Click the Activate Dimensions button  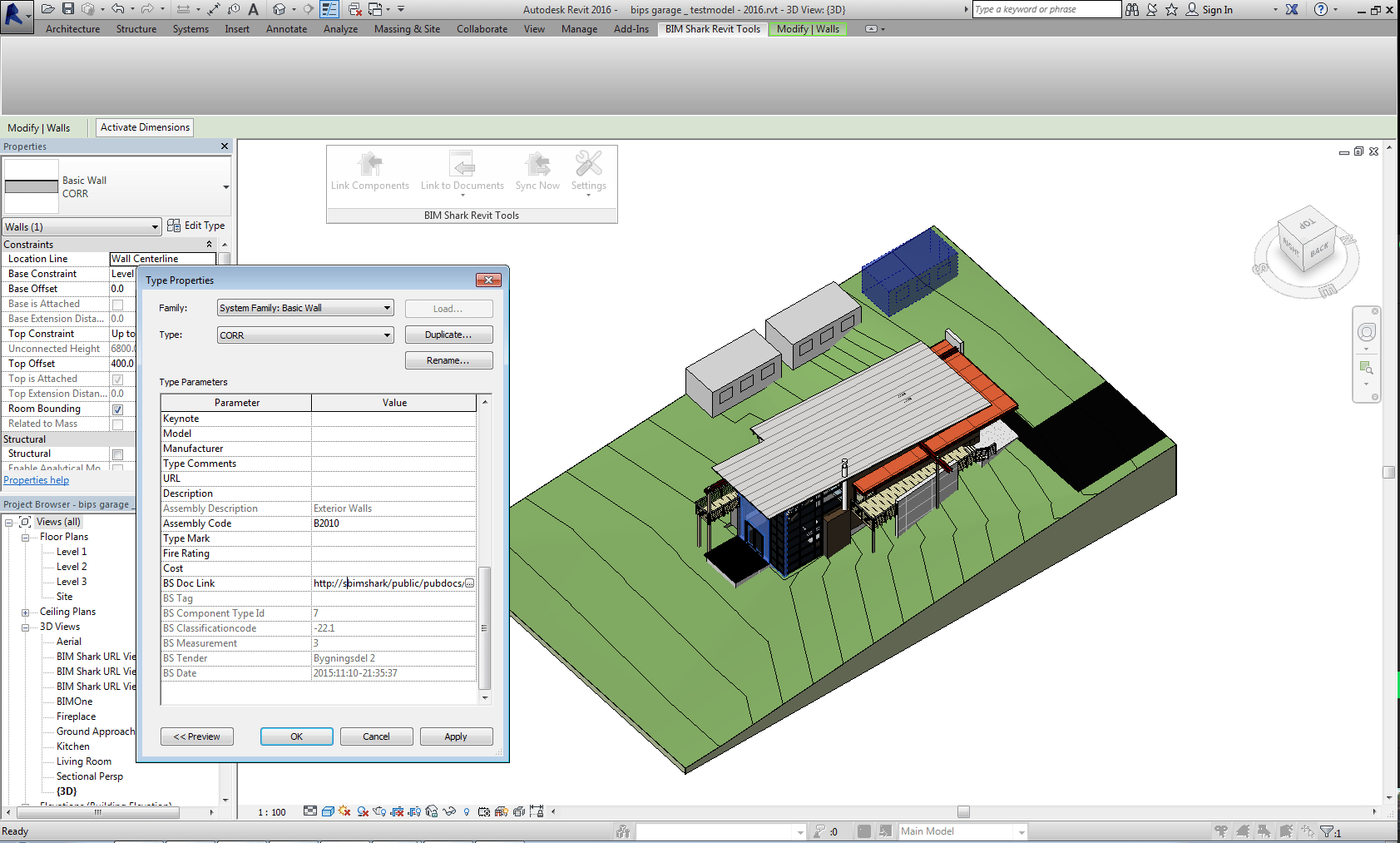pyautogui.click(x=145, y=127)
